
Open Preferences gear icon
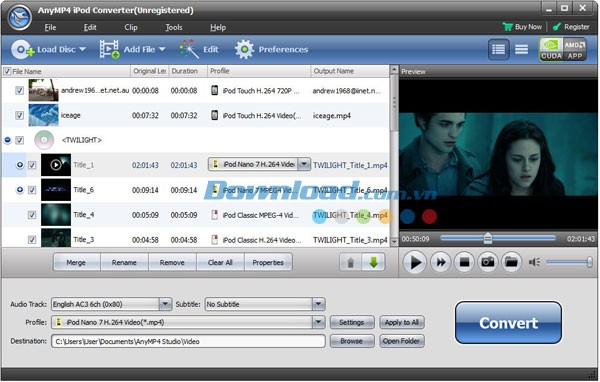[x=244, y=49]
